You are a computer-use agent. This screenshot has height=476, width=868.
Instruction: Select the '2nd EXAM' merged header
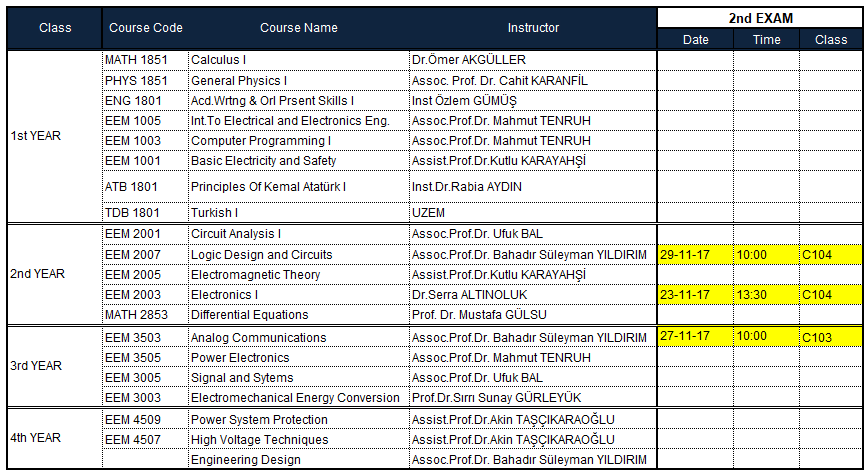[x=760, y=18]
